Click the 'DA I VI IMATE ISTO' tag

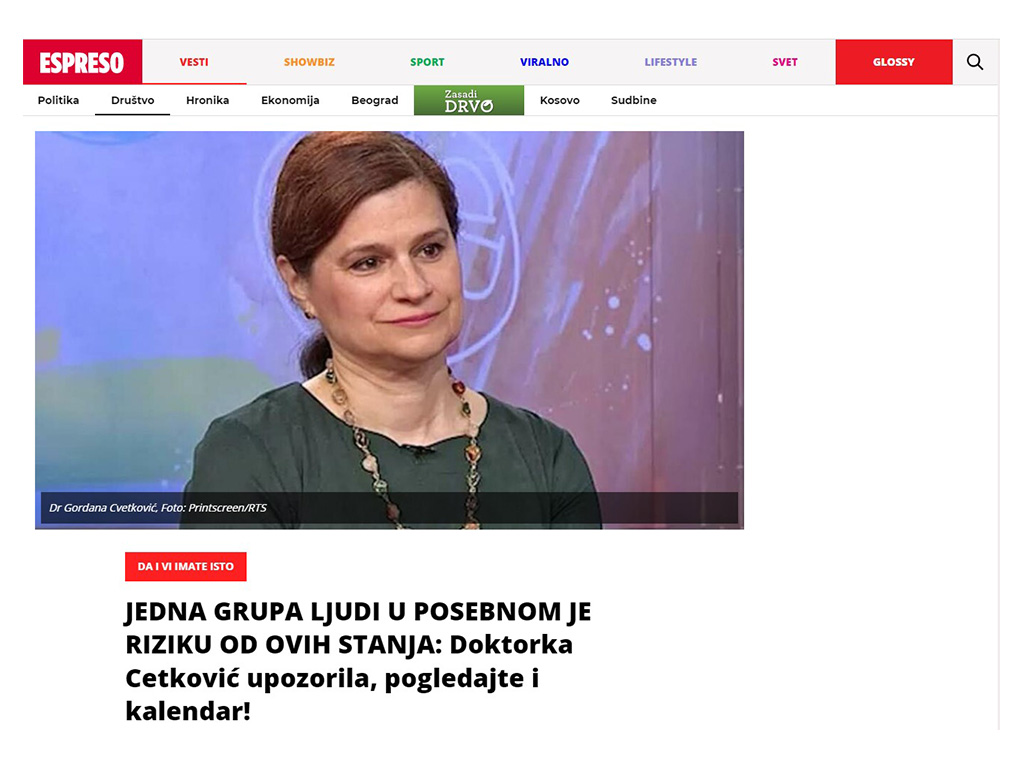185,566
